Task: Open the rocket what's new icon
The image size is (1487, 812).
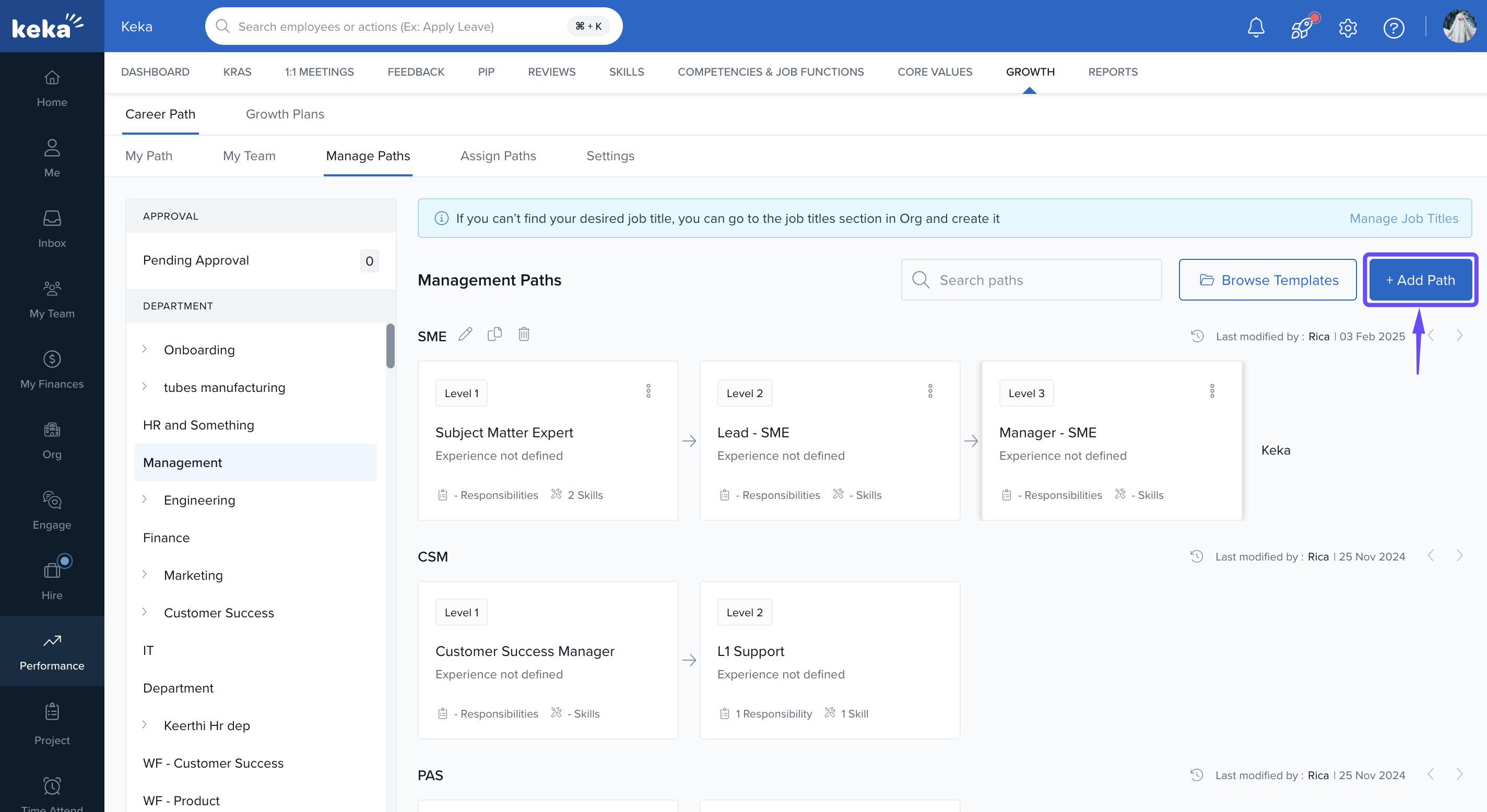Action: point(1302,27)
